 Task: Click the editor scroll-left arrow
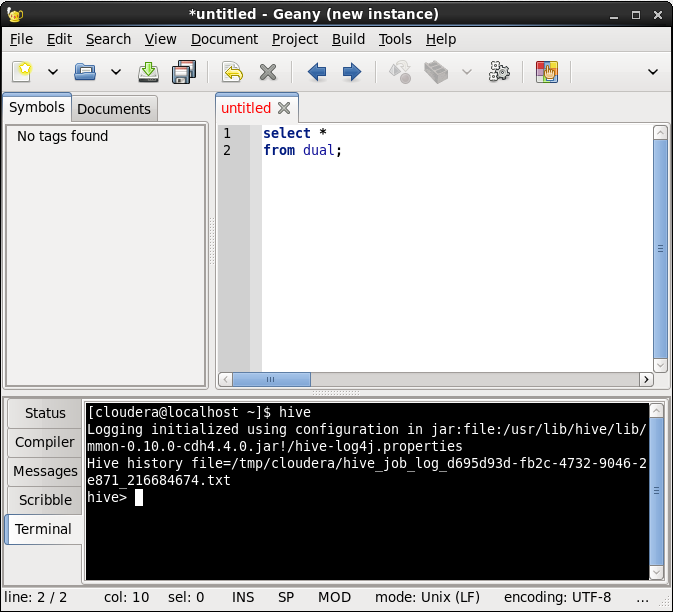[x=226, y=379]
